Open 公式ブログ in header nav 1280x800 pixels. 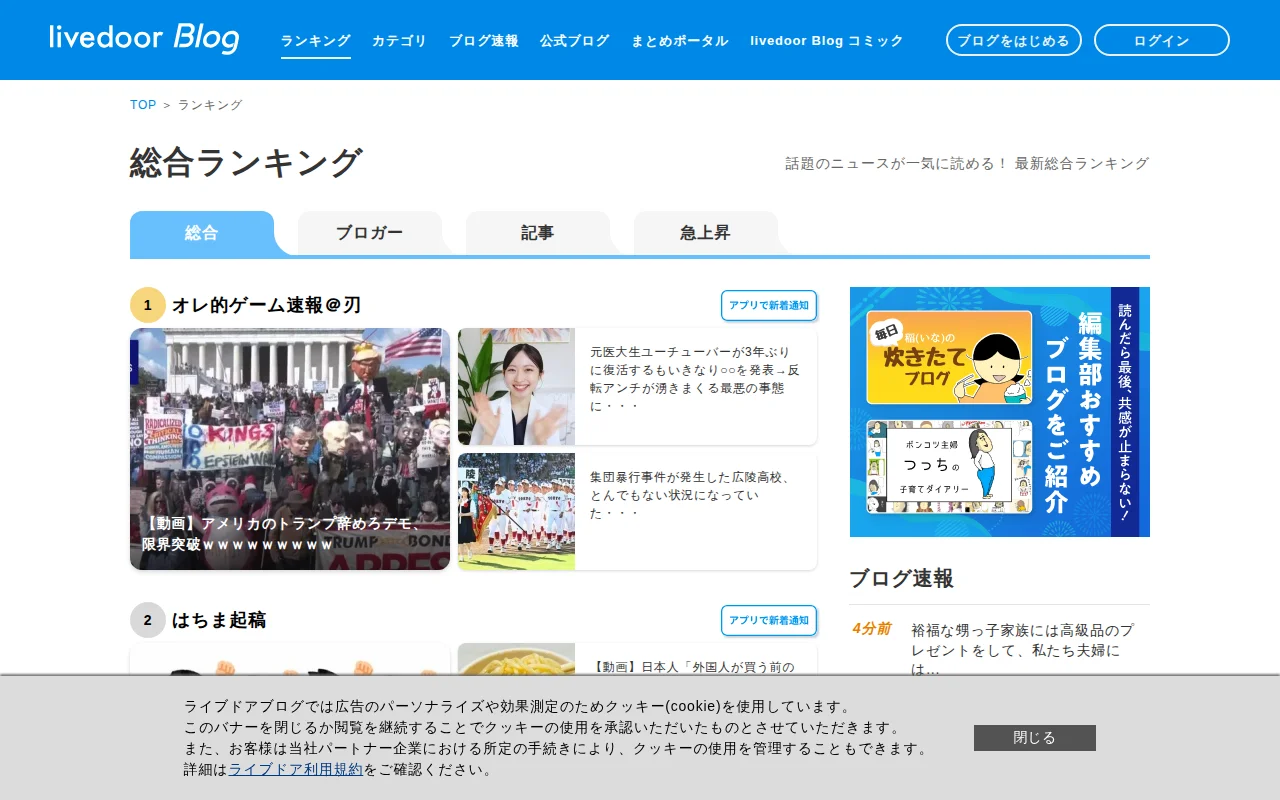point(575,41)
